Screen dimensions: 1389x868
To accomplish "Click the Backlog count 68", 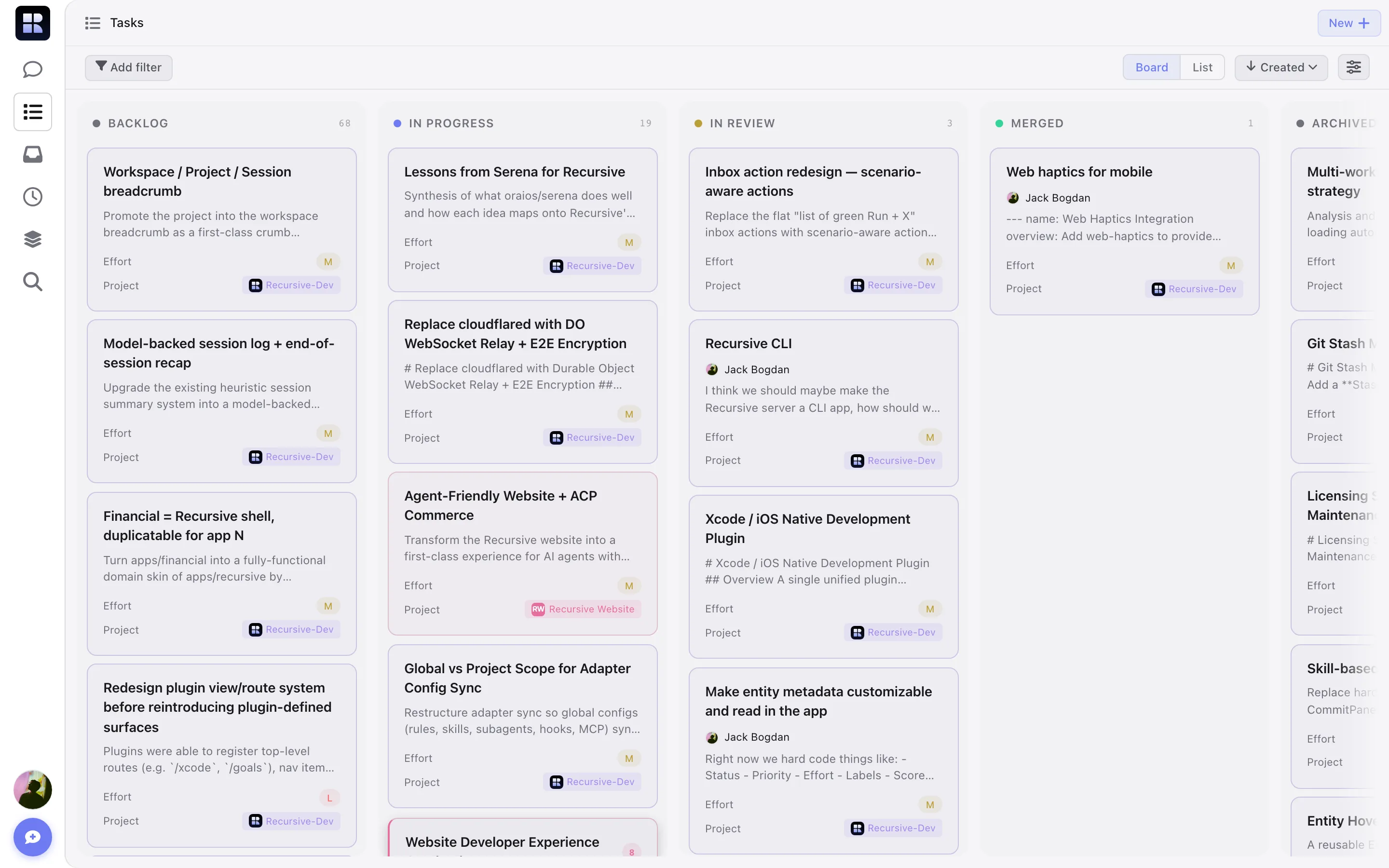I will click(x=344, y=123).
